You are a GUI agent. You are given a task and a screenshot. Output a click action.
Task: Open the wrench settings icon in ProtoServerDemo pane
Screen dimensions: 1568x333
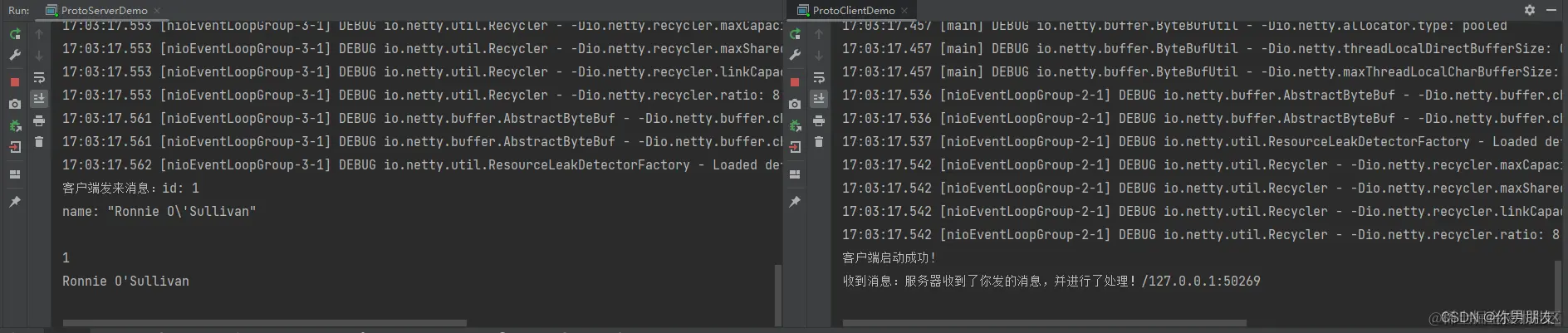coord(15,55)
